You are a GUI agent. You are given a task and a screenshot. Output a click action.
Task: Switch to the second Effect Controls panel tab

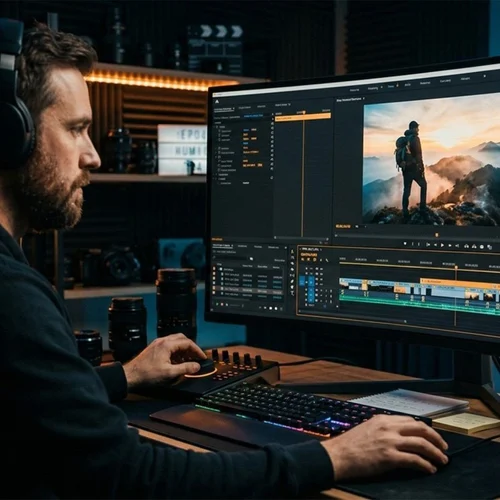point(244,107)
